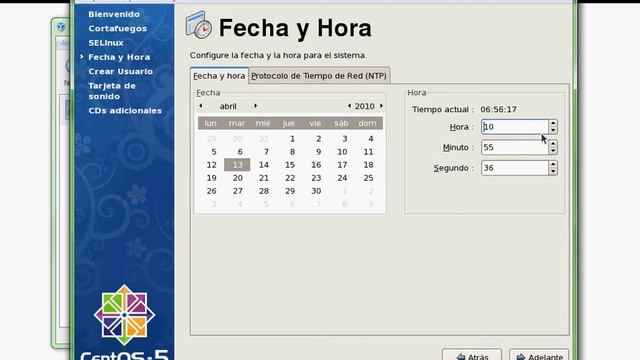Select Fecha y Hora in the sidebar
Viewport: 640px width, 360px height.
point(119,57)
